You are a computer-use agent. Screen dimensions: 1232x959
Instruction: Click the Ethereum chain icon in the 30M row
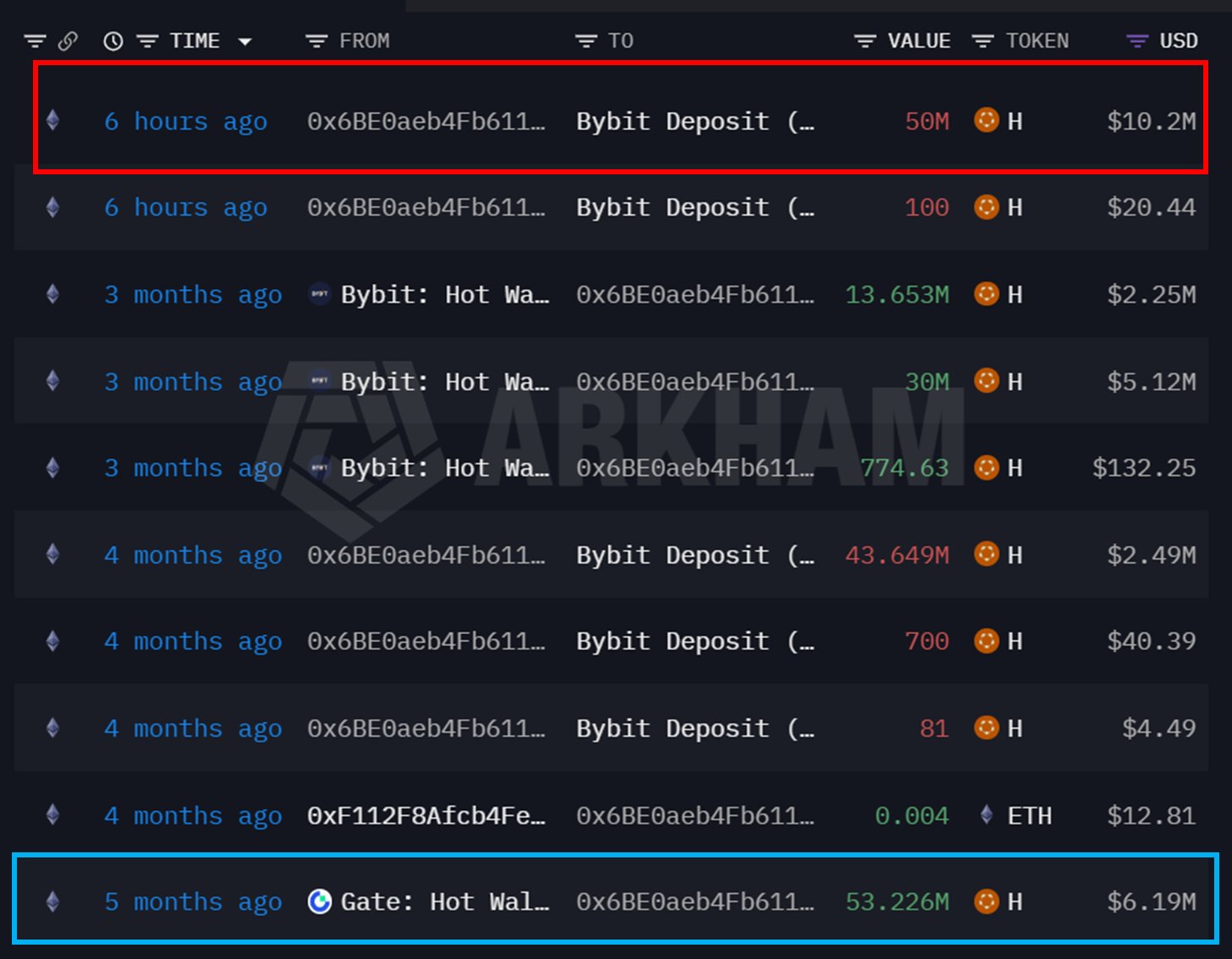tap(52, 381)
